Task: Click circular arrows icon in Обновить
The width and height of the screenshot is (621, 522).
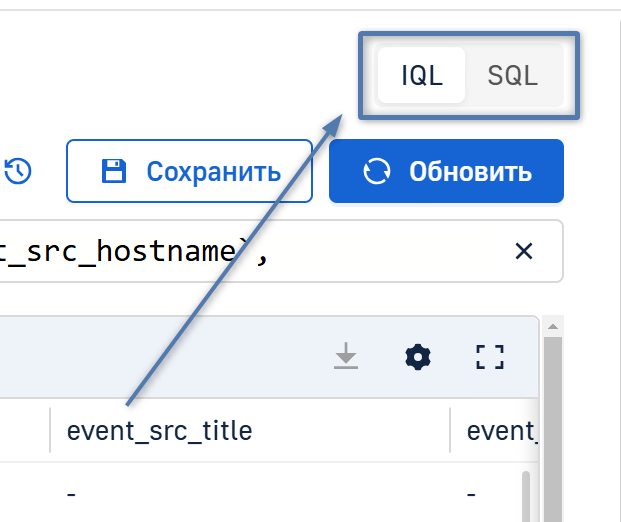Action: click(377, 171)
